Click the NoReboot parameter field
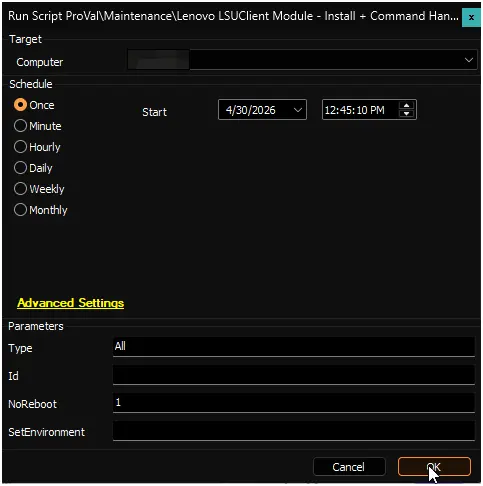This screenshot has height=486, width=483. click(x=294, y=403)
